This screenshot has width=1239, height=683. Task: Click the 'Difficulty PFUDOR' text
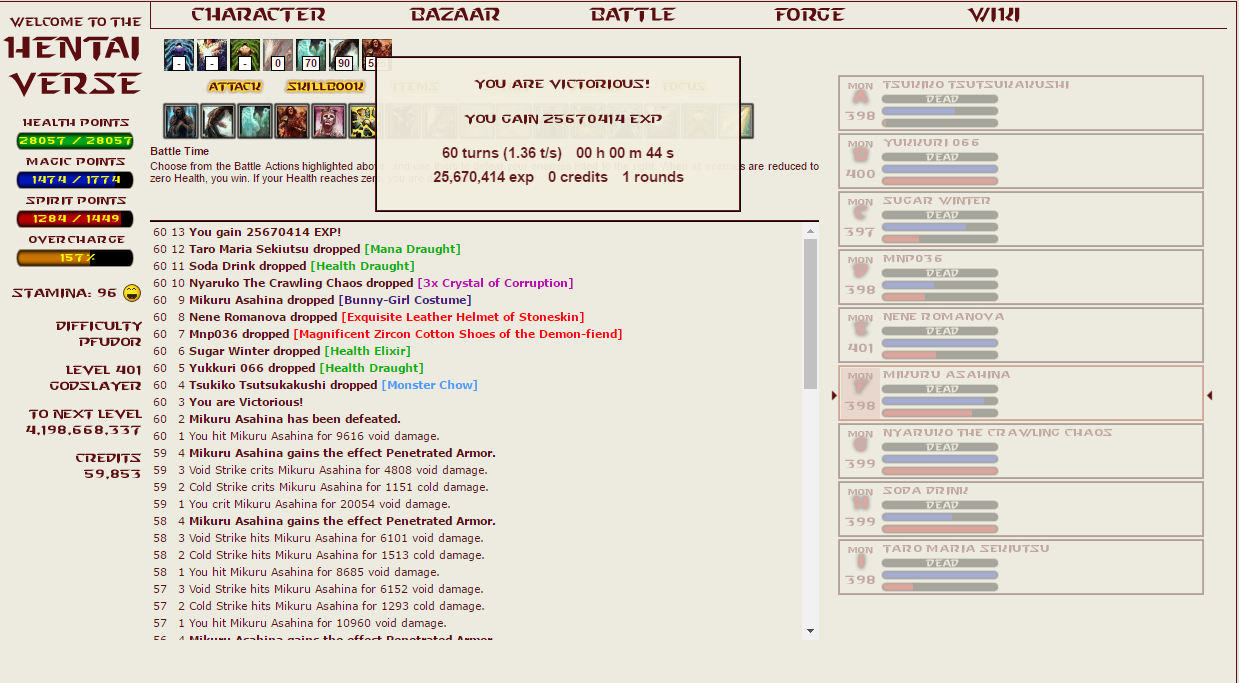point(99,333)
